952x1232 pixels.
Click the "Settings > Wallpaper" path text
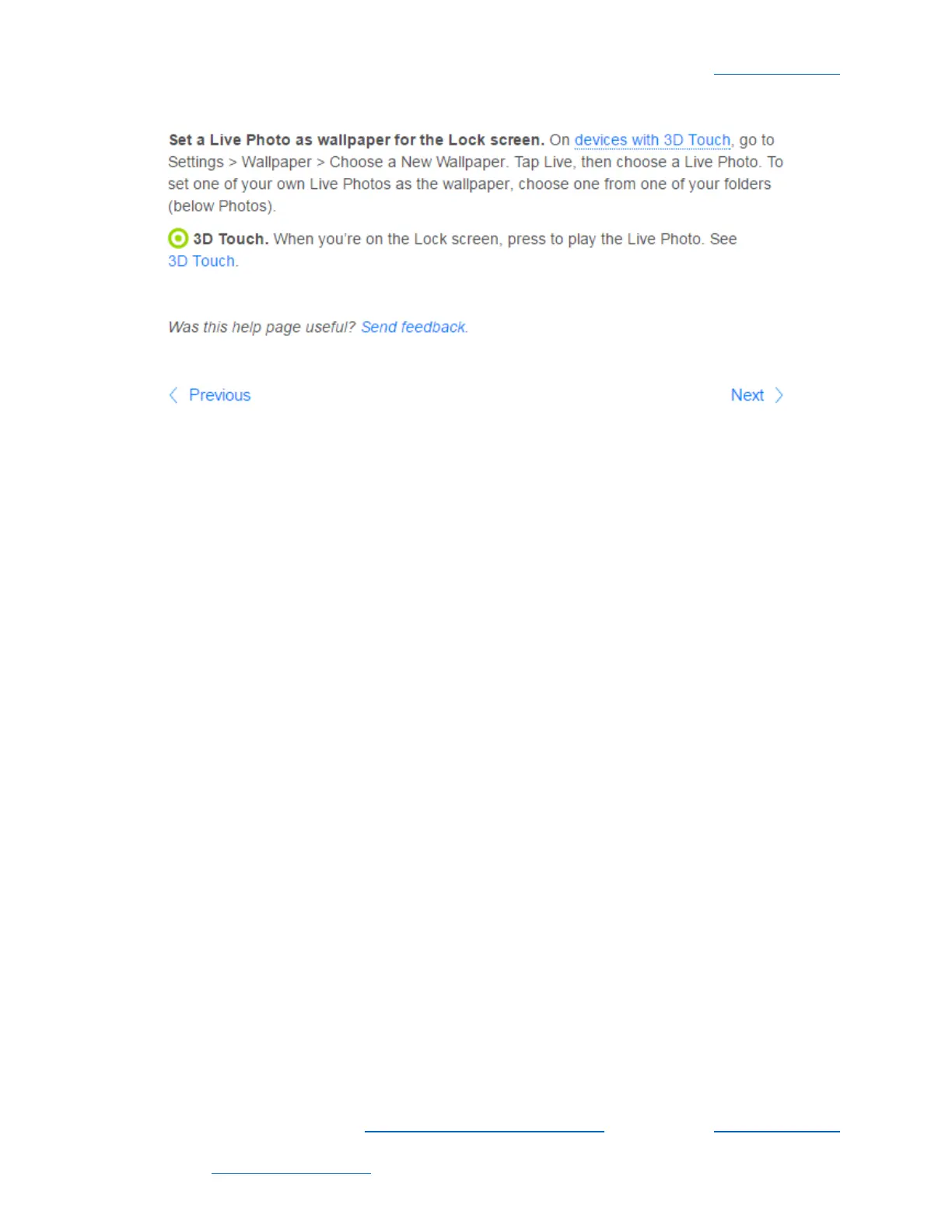click(x=240, y=162)
